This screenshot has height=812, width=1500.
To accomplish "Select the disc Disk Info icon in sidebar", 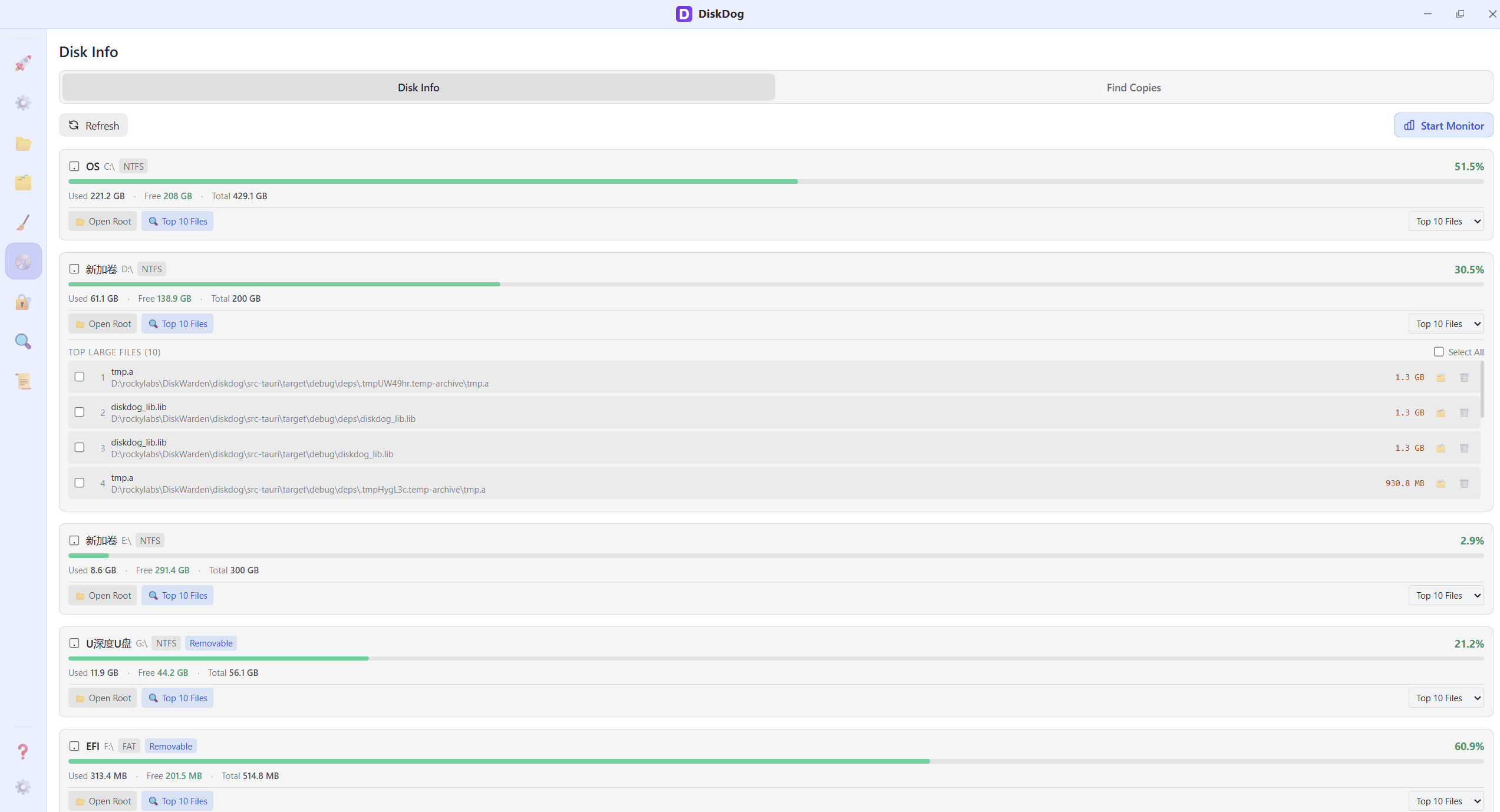I will click(23, 261).
